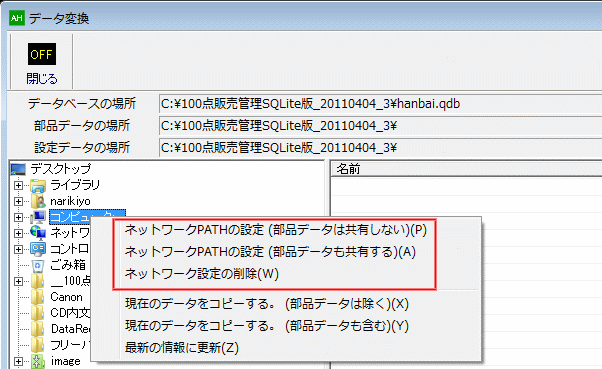Click the DataRec folder icon
This screenshot has height=369, width=602.
(x=38, y=329)
